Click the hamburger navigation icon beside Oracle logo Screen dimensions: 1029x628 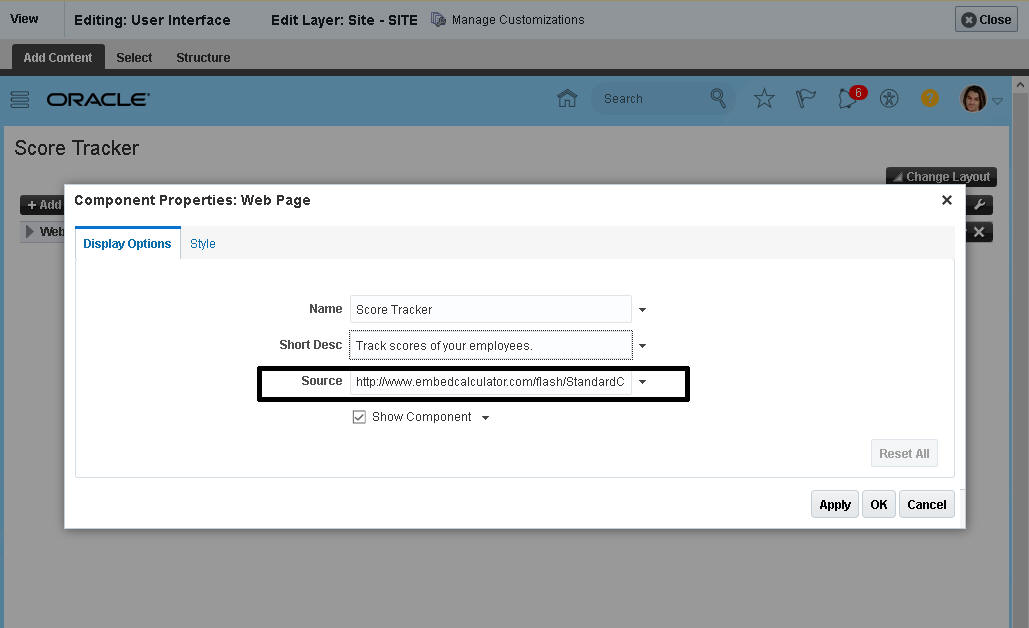[x=19, y=98]
